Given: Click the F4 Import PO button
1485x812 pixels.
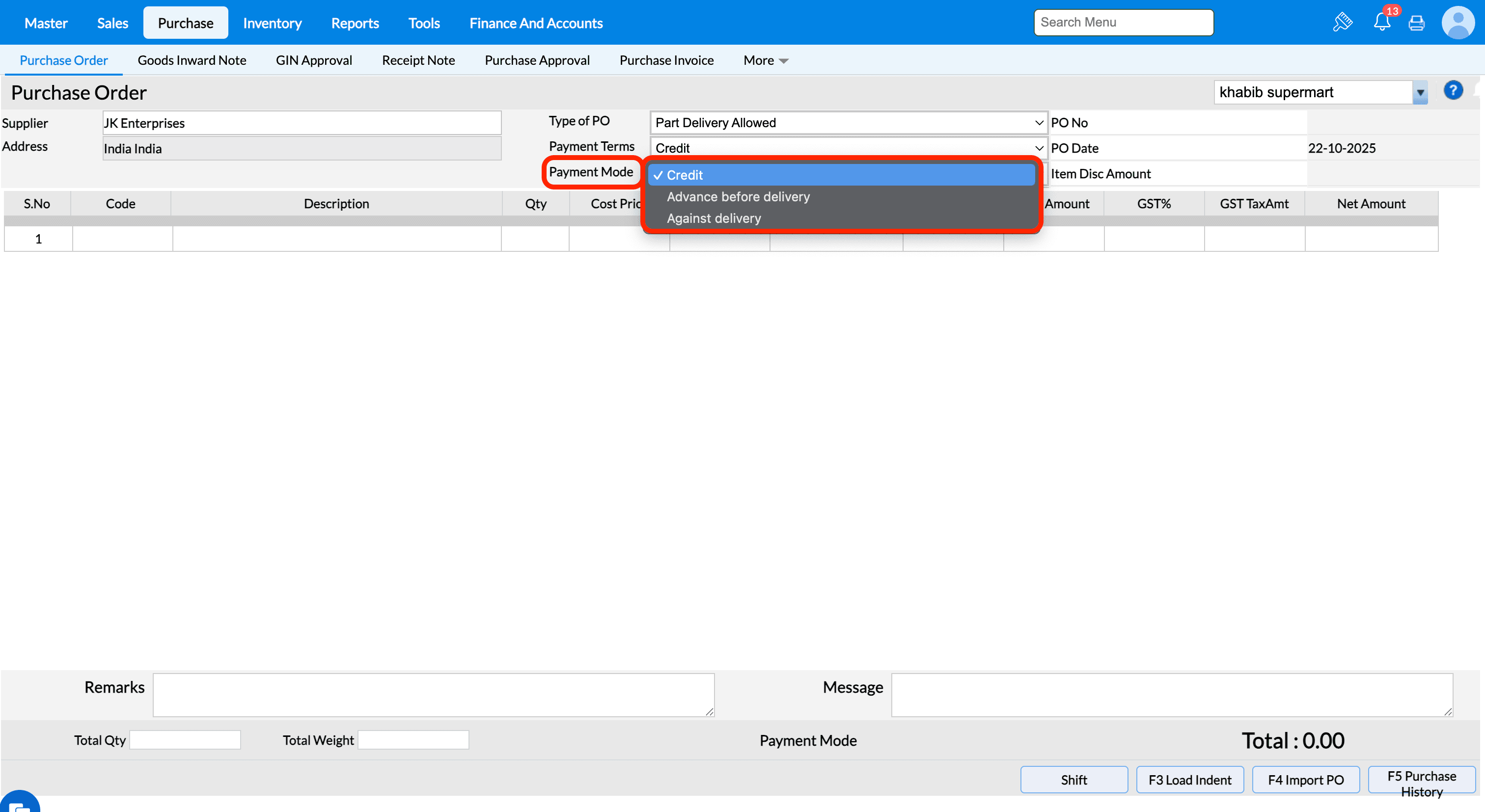Looking at the screenshot, I should tap(1305, 780).
